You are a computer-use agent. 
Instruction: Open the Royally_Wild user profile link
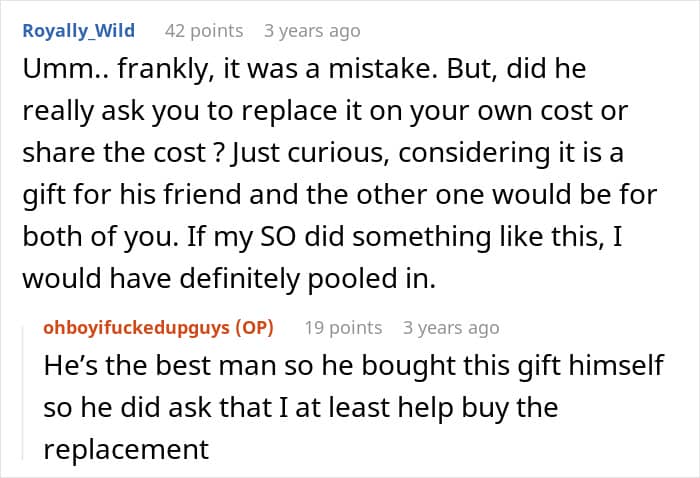(79, 31)
